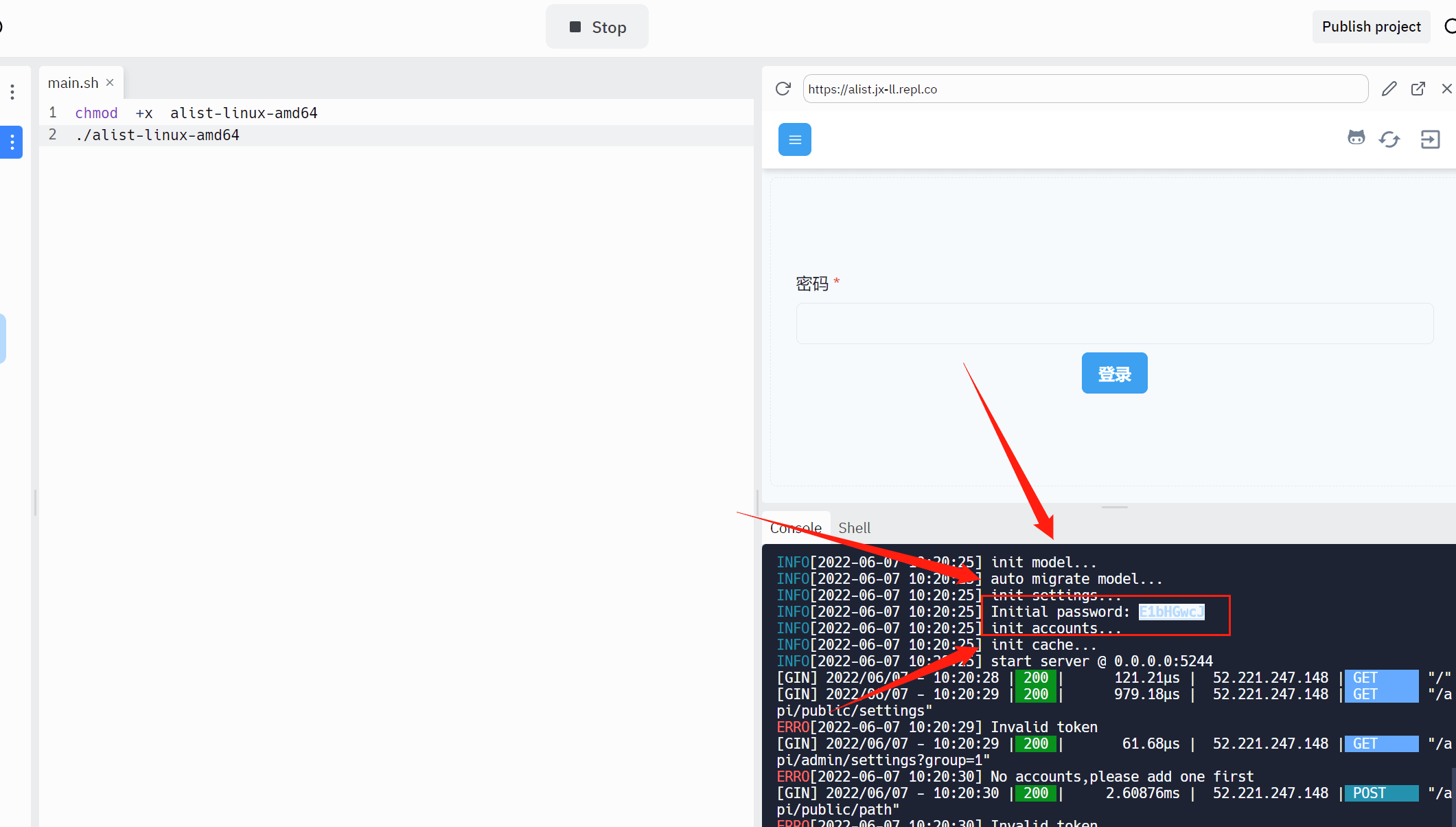
Task: Click the Alist refresh sync icon
Action: (x=1389, y=139)
